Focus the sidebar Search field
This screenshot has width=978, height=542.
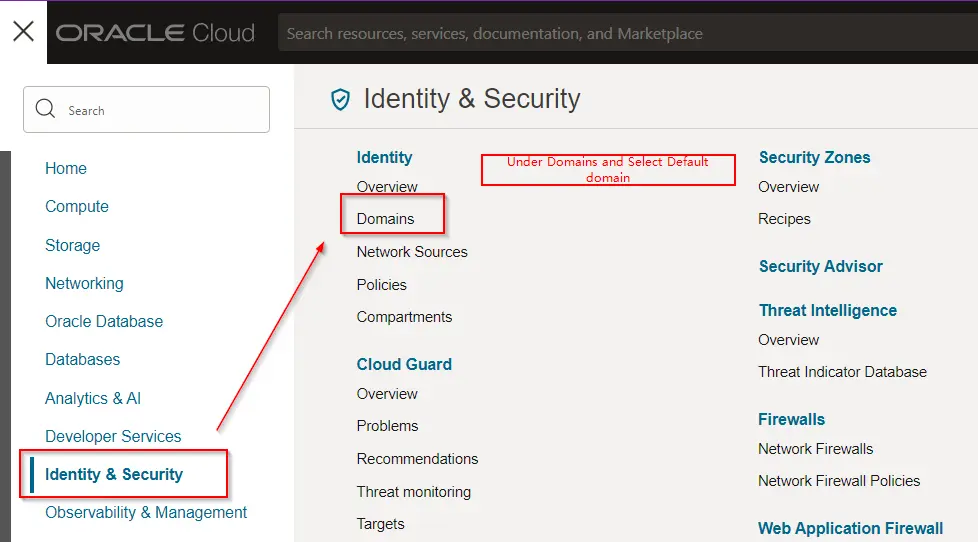[160, 110]
